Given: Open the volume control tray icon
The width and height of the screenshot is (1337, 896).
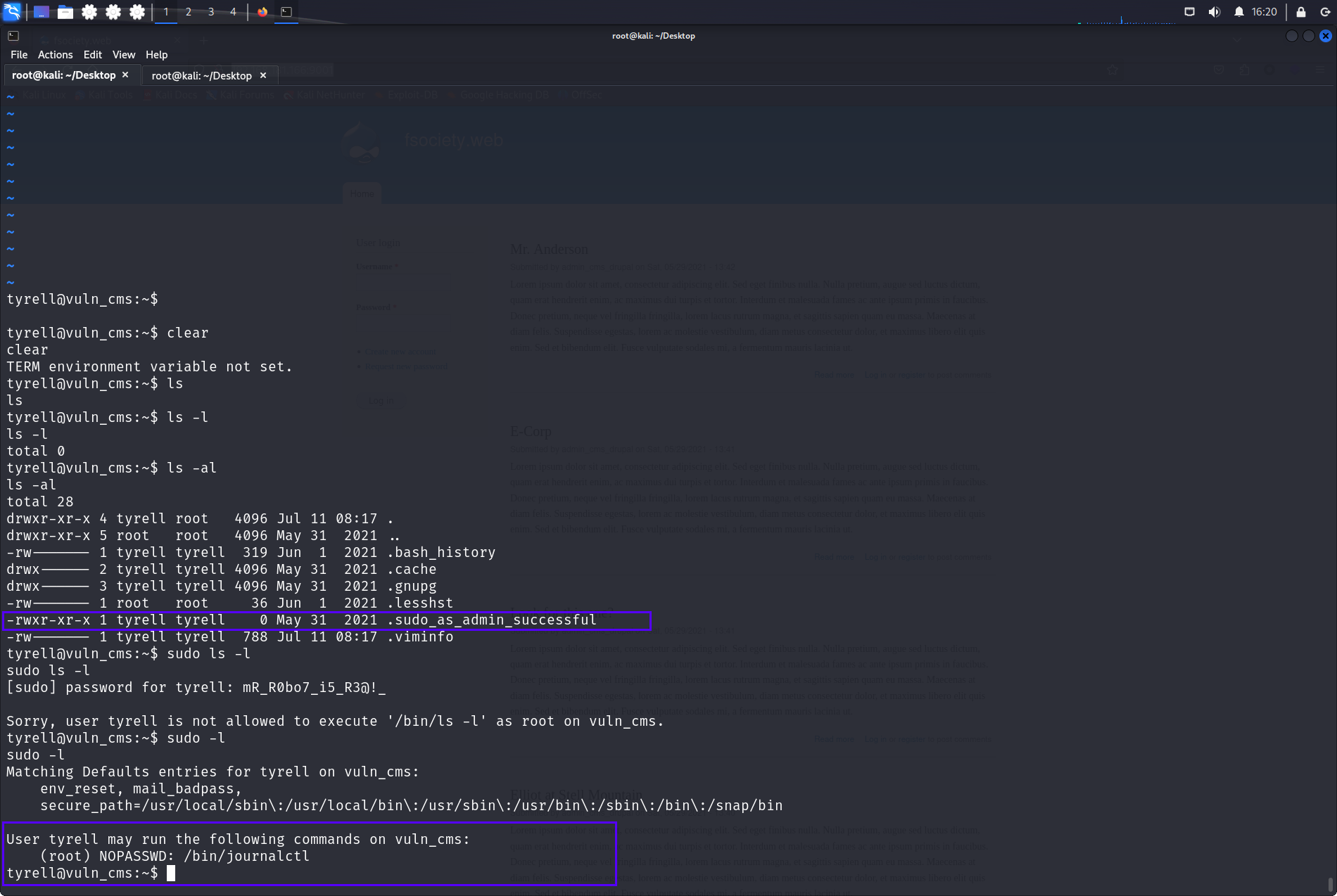Looking at the screenshot, I should pyautogui.click(x=1214, y=12).
